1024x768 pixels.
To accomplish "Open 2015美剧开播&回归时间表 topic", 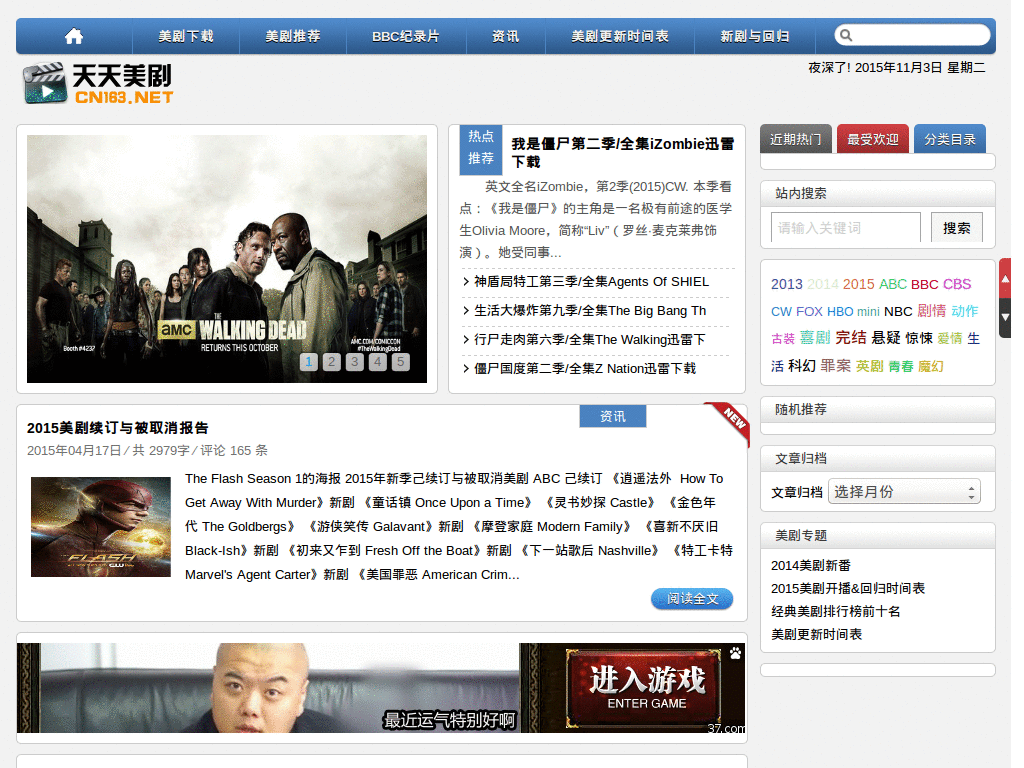I will [x=848, y=588].
